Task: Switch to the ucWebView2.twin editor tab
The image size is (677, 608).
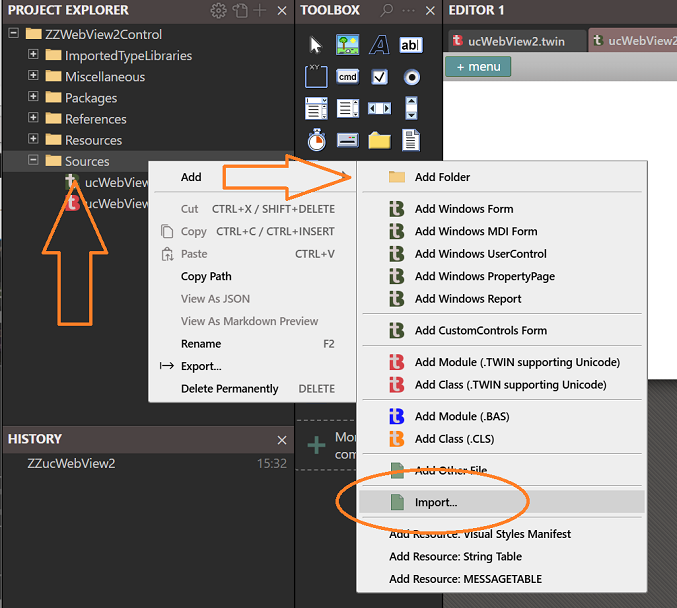Action: pos(512,41)
